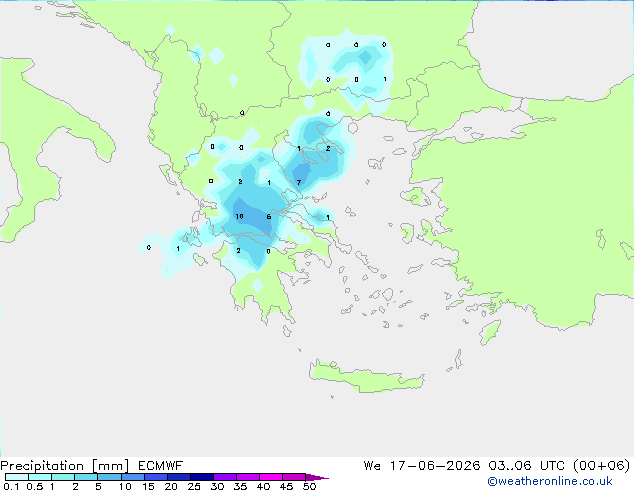Screen dimensions: 634x490
Task: Click the '40' legend scale label
Action: tap(263, 486)
